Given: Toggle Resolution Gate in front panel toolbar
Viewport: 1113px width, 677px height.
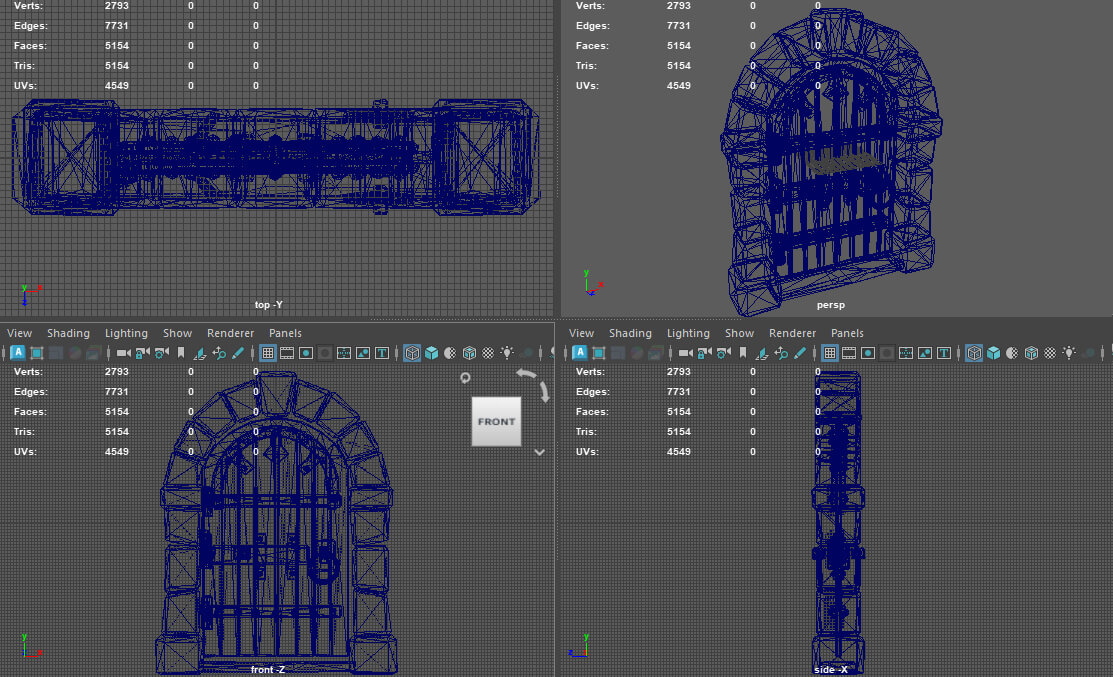Looking at the screenshot, I should 306,353.
